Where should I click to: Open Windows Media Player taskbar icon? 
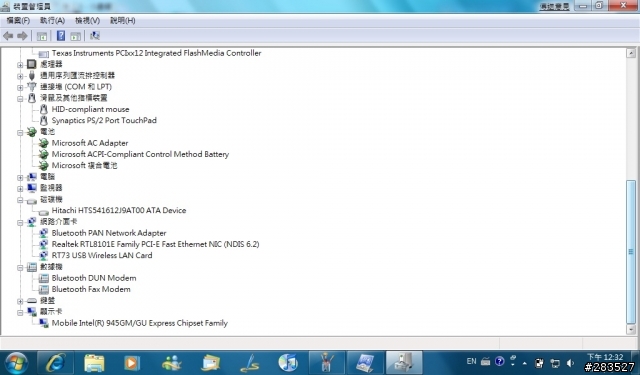point(132,363)
